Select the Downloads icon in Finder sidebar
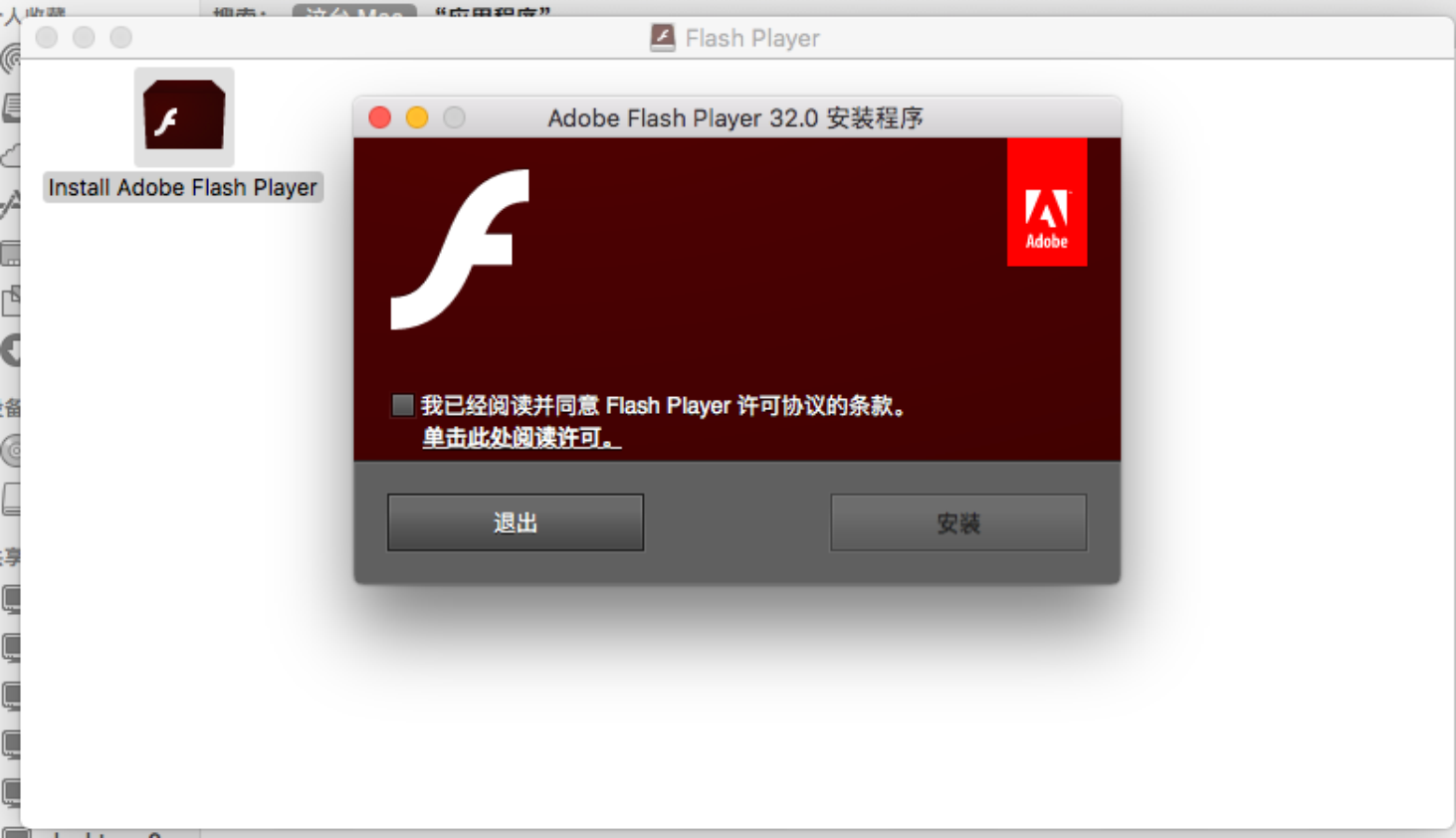Screen dimensions: 1456x838 pyautogui.click(x=10, y=350)
